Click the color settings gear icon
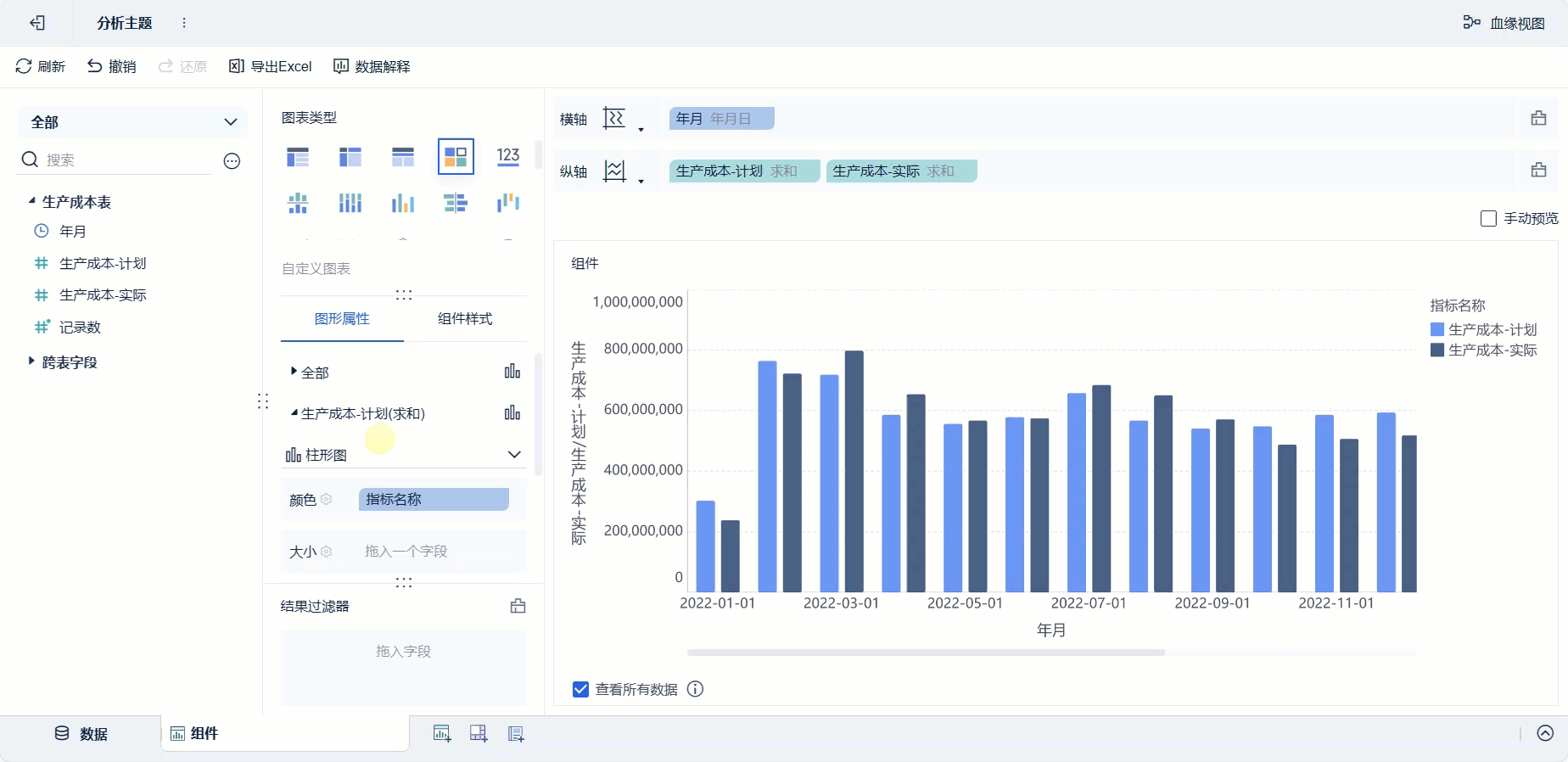Screen dimensions: 1568x762 pyautogui.click(x=327, y=500)
